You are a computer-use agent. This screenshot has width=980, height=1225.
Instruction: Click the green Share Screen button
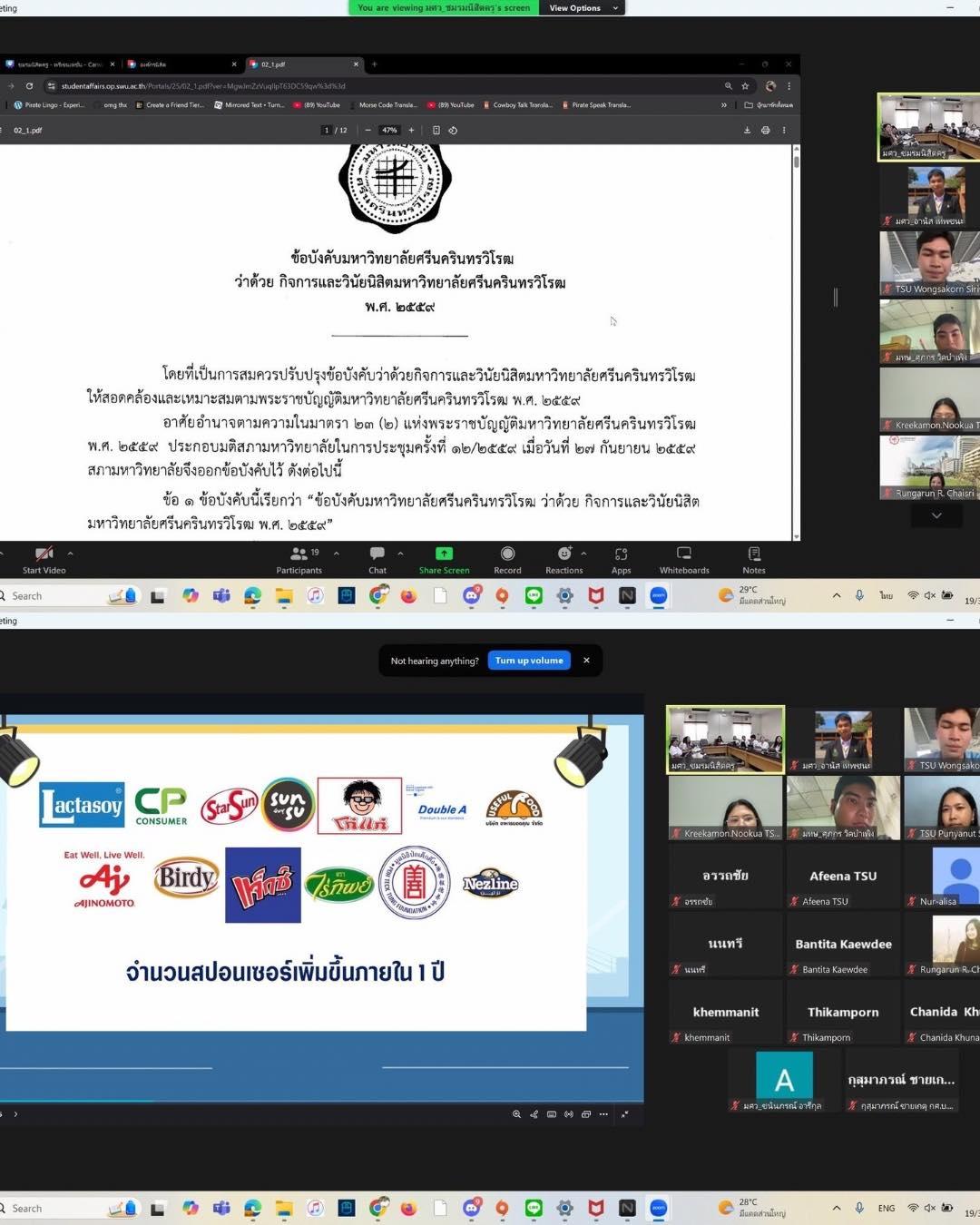tap(444, 560)
